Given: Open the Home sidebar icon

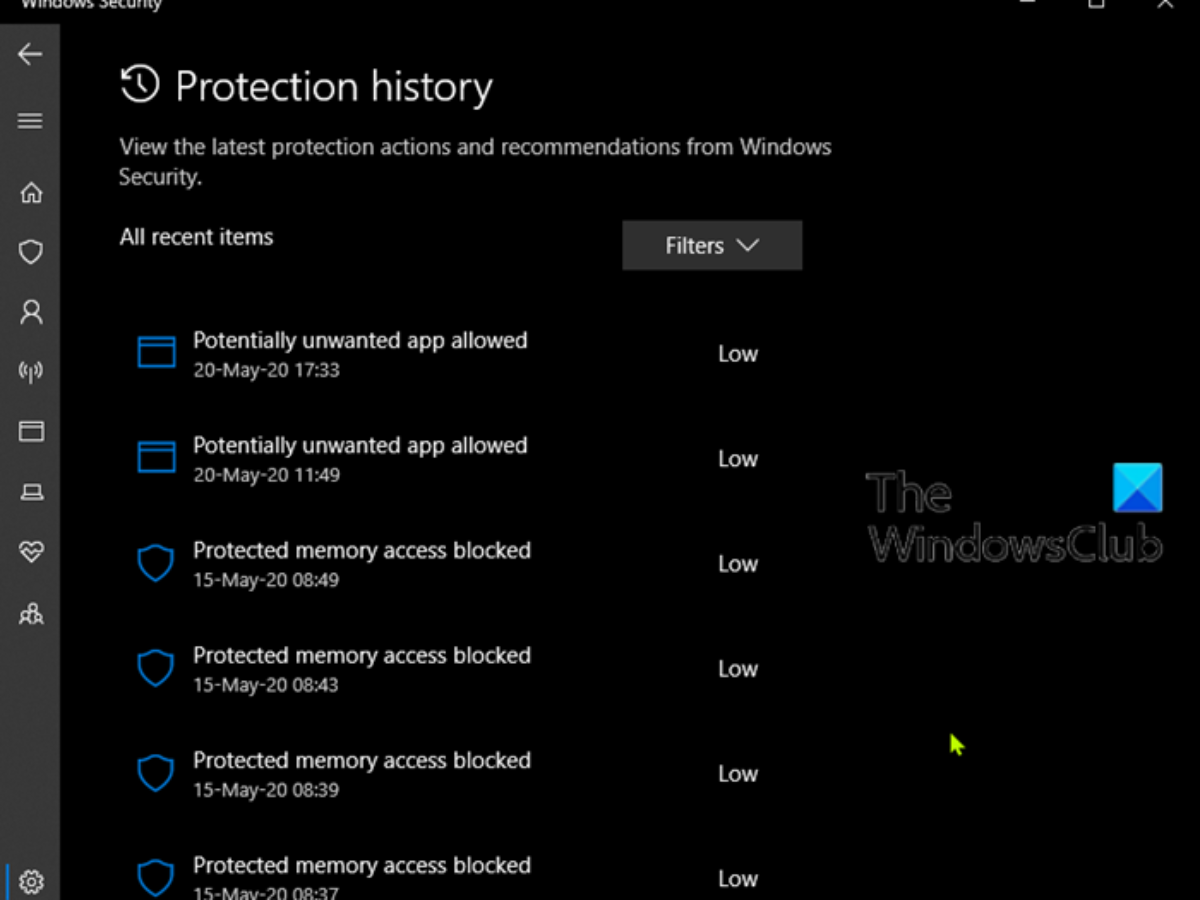Looking at the screenshot, I should point(31,192).
